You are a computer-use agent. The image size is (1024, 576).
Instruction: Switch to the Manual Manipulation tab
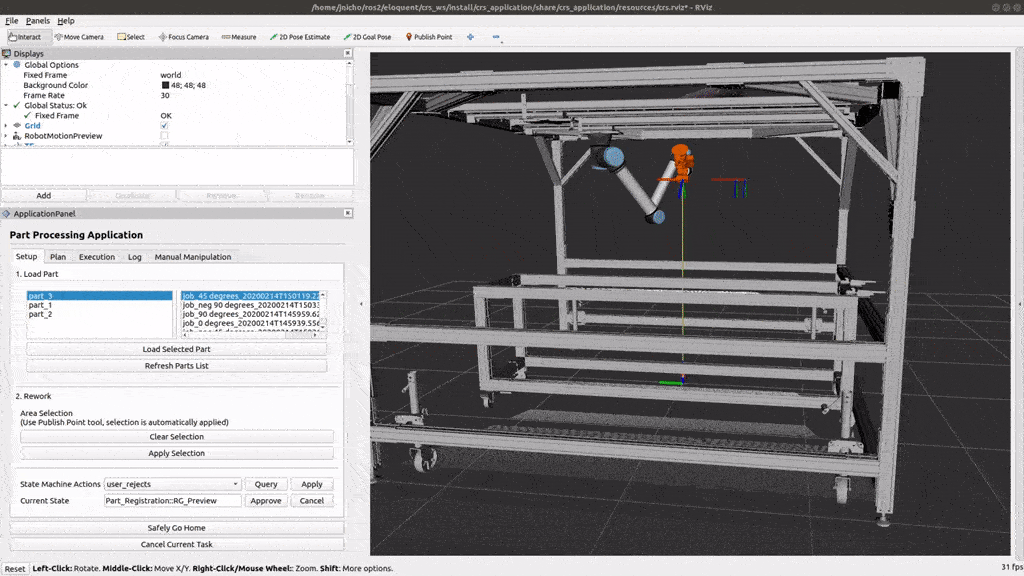[192, 257]
